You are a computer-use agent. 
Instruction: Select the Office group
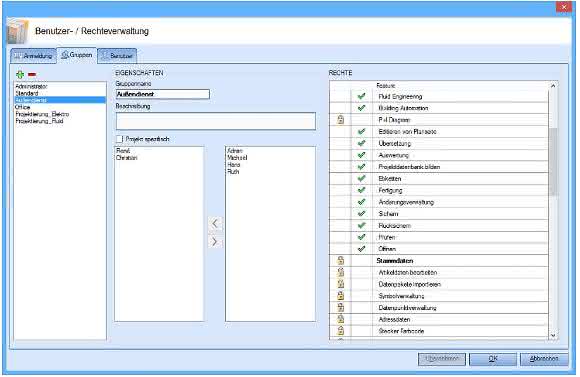(22, 107)
